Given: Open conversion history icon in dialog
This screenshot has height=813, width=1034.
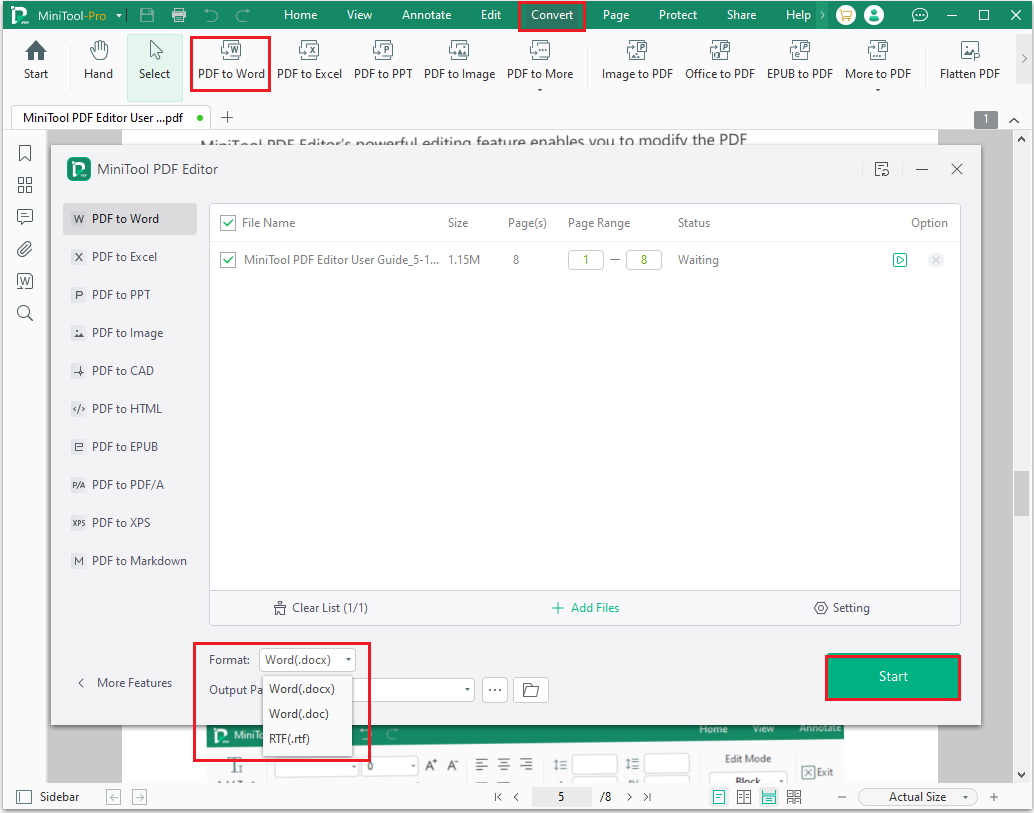Looking at the screenshot, I should click(x=882, y=169).
